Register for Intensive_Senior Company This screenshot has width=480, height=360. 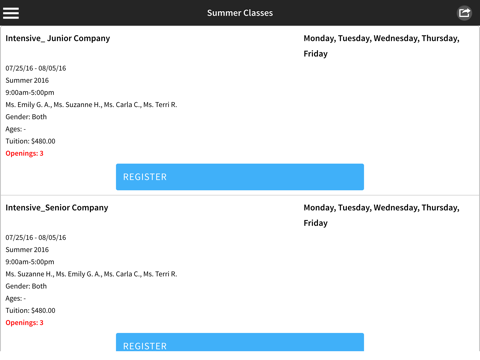click(x=240, y=342)
